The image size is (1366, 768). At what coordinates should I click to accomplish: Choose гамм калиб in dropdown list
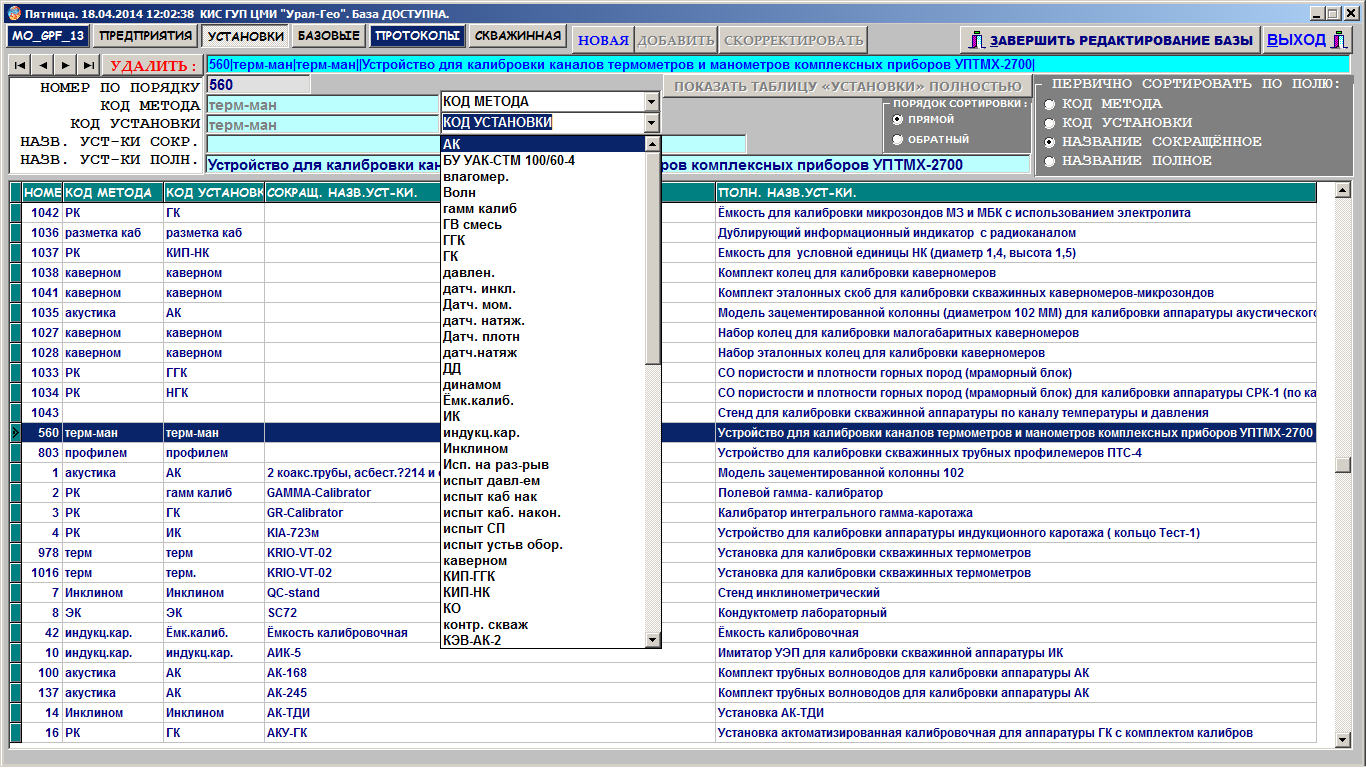543,209
